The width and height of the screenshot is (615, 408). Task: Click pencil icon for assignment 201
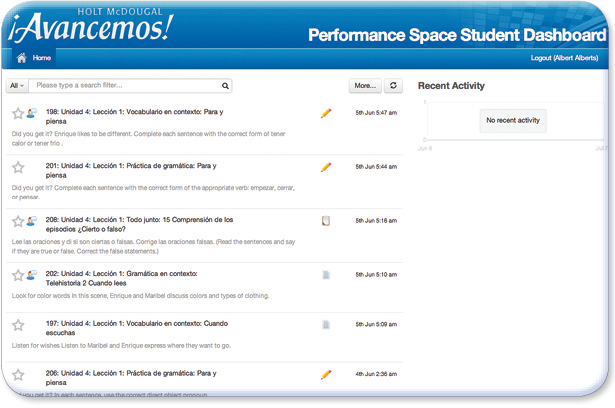tap(326, 167)
